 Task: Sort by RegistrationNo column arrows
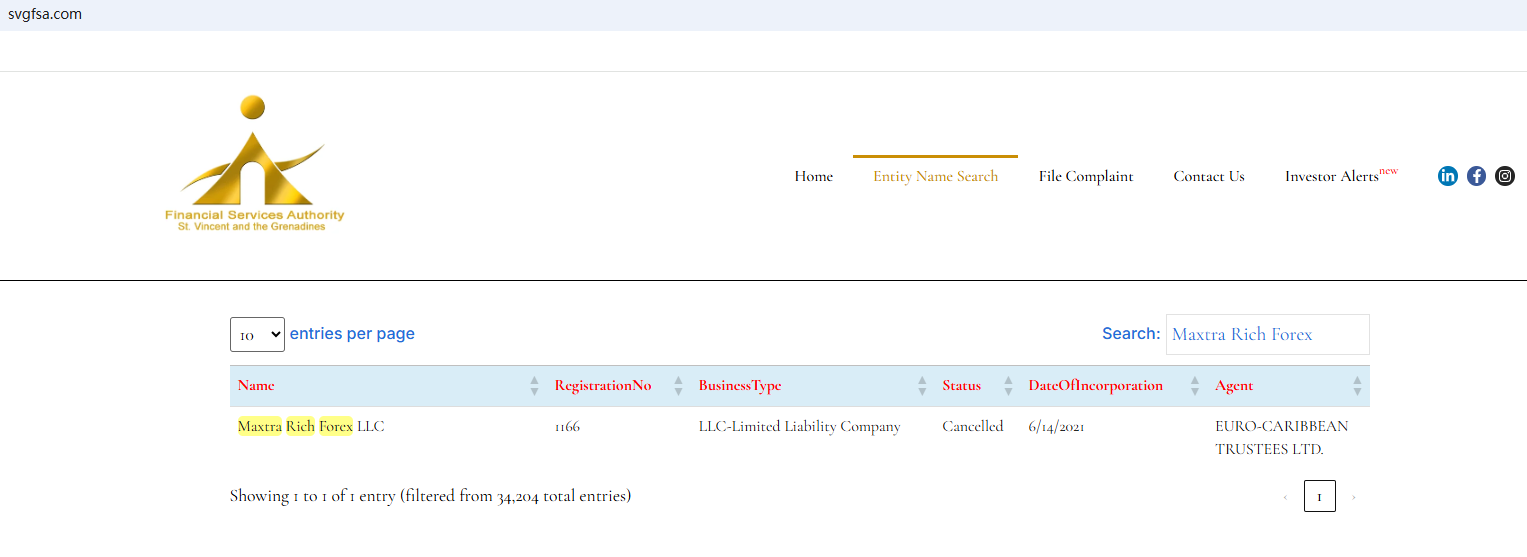(x=678, y=386)
